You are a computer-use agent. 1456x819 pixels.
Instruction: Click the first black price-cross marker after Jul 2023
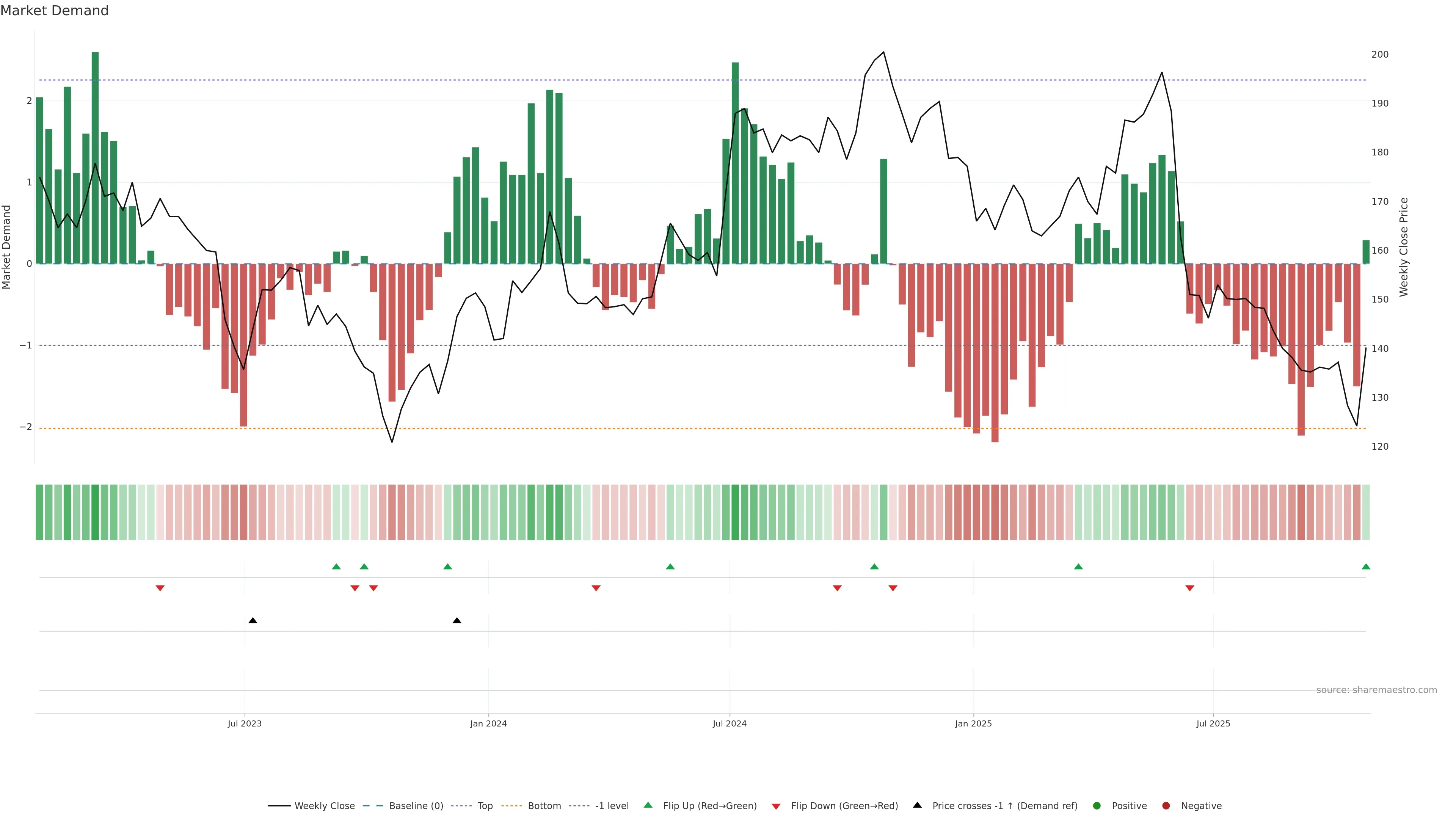coord(253,621)
